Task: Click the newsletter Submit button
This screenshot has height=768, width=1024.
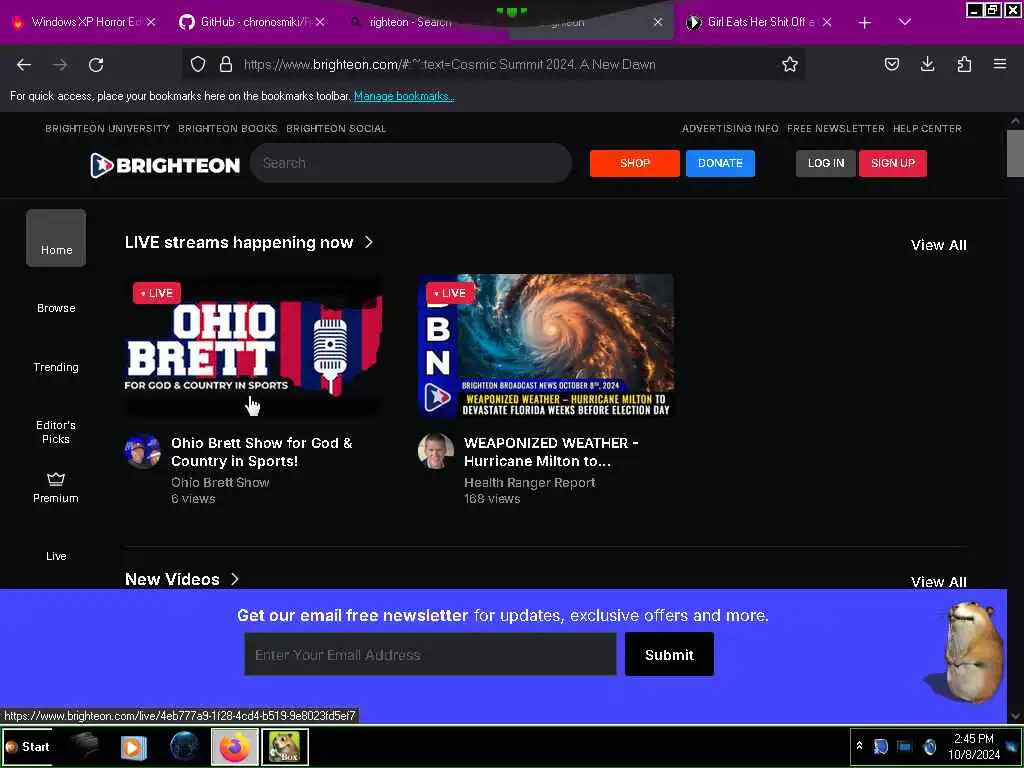Action: tap(669, 654)
